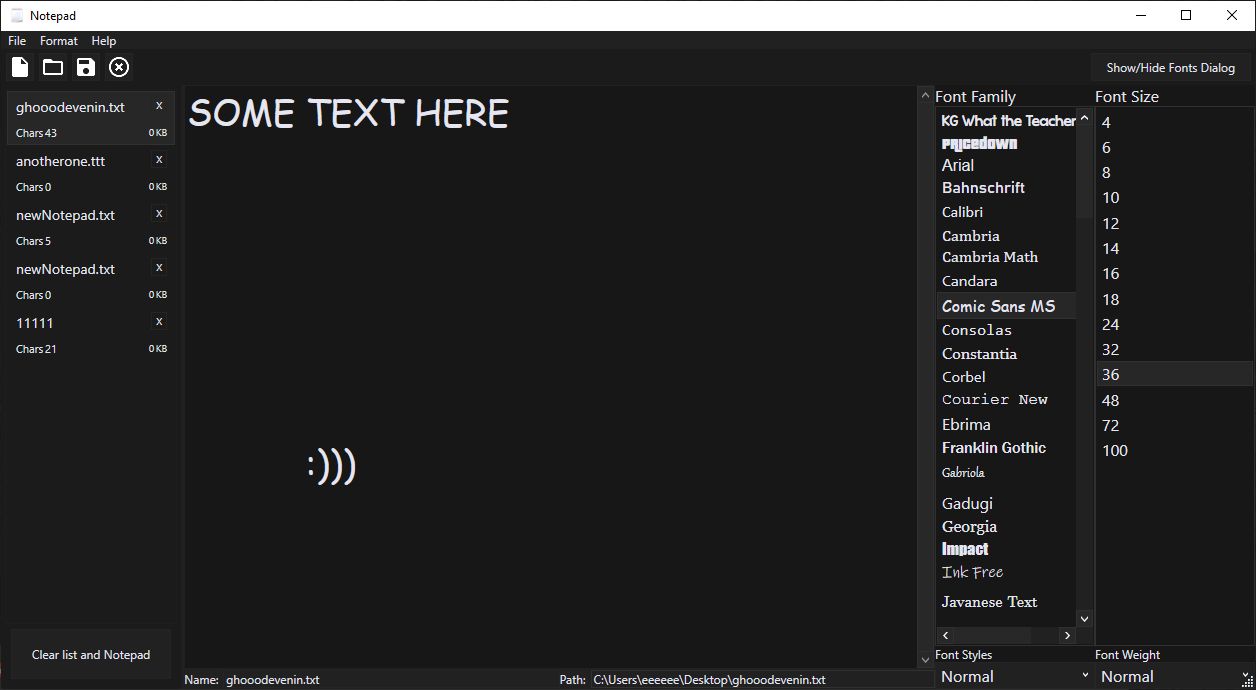The image size is (1256, 690).
Task: Choose the Franklin Gothic font family
Action: pos(1006,448)
